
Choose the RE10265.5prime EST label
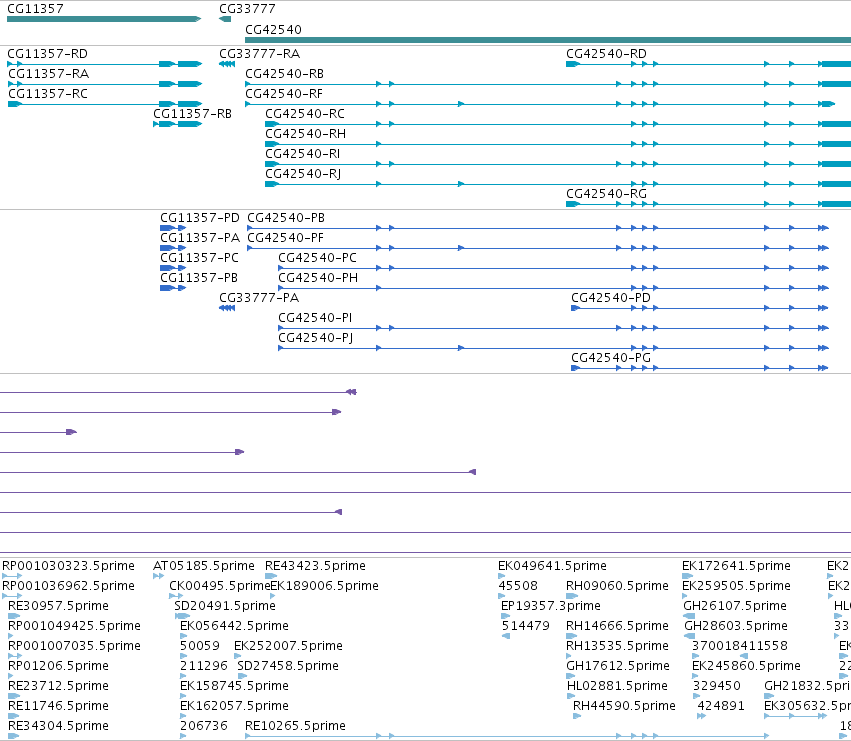click(295, 727)
